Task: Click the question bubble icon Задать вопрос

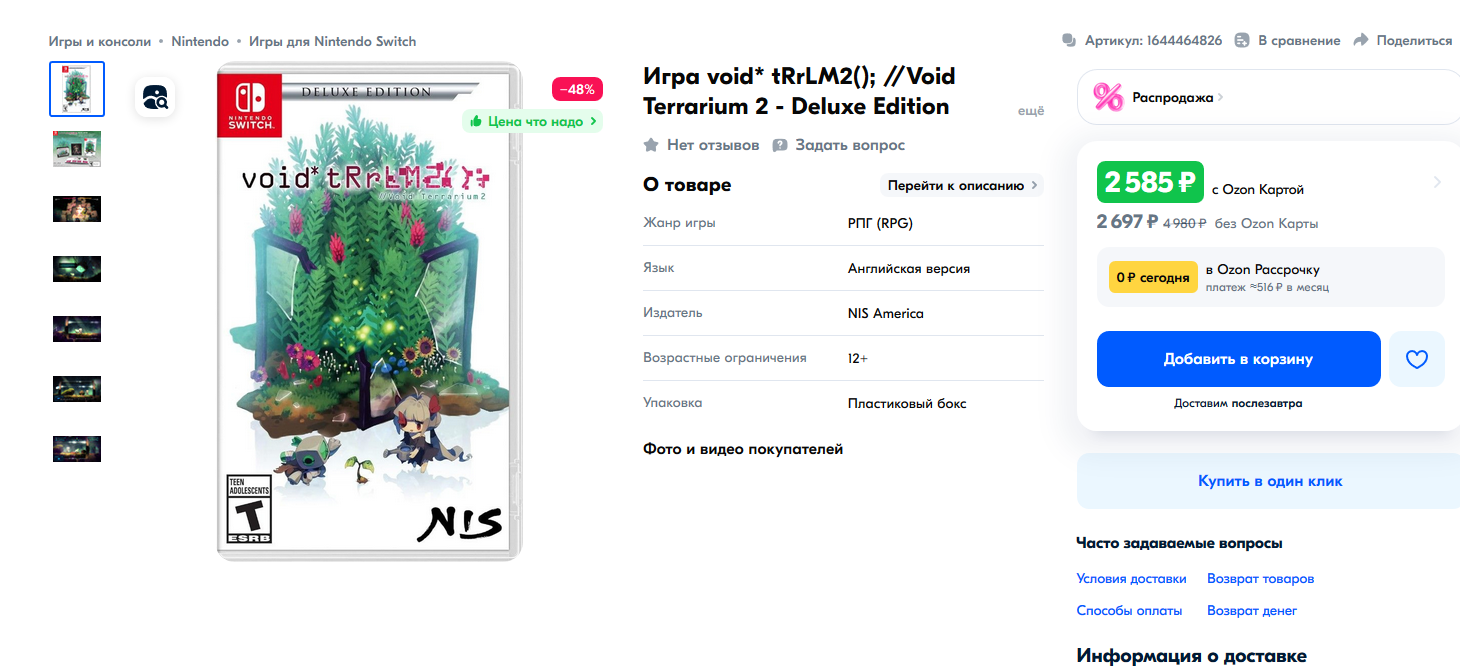Action: coord(780,145)
